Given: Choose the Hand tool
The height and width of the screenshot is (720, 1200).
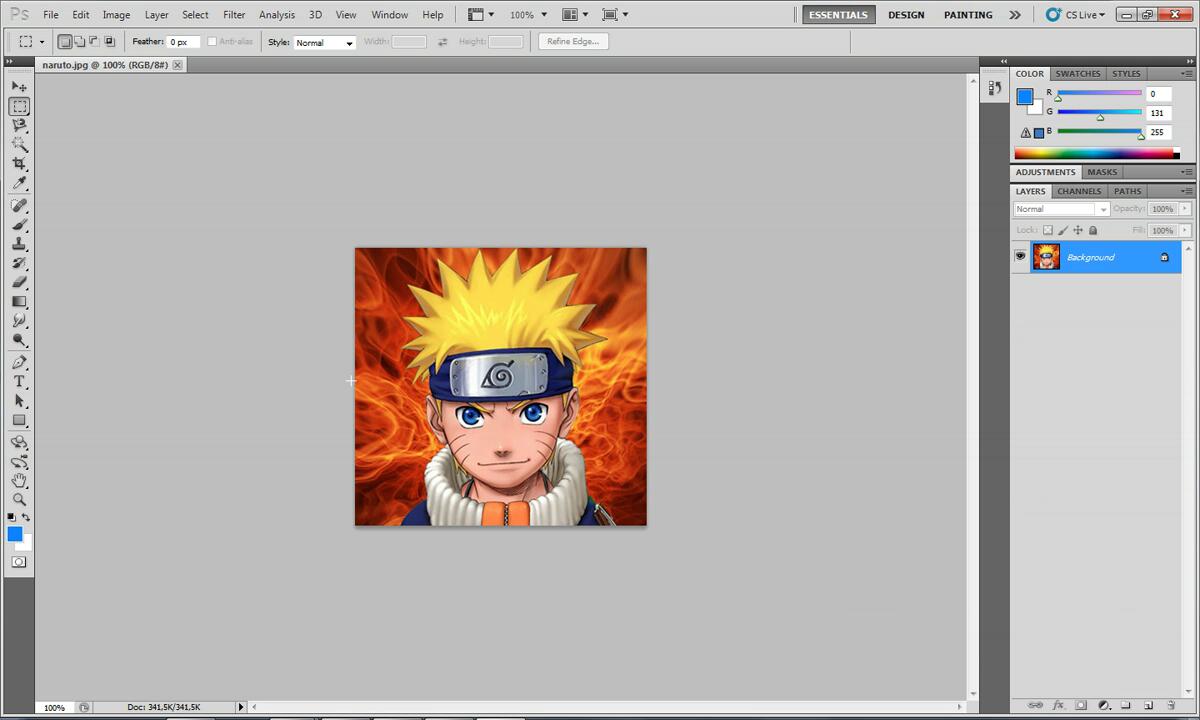Looking at the screenshot, I should point(19,481).
